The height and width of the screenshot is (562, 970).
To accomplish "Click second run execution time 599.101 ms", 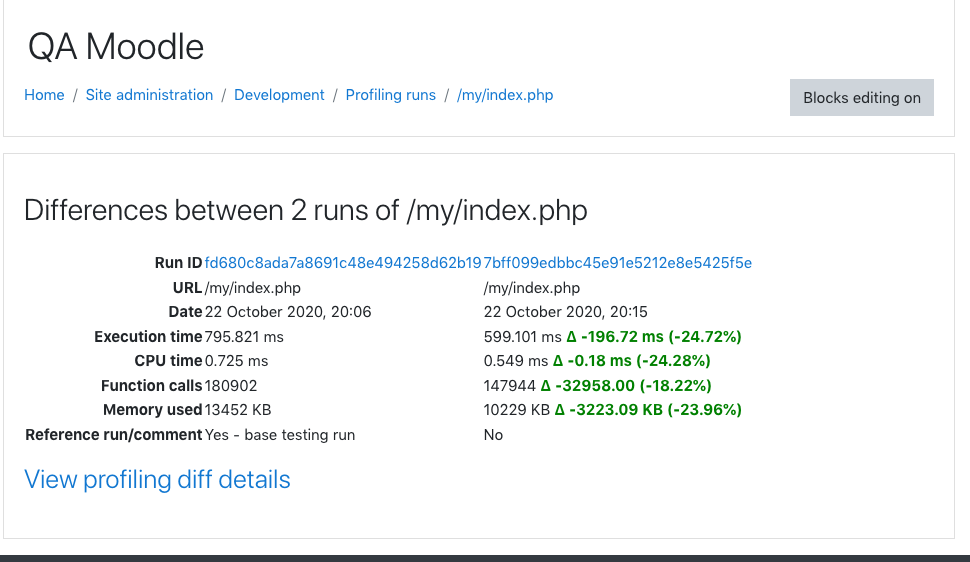I will (522, 337).
